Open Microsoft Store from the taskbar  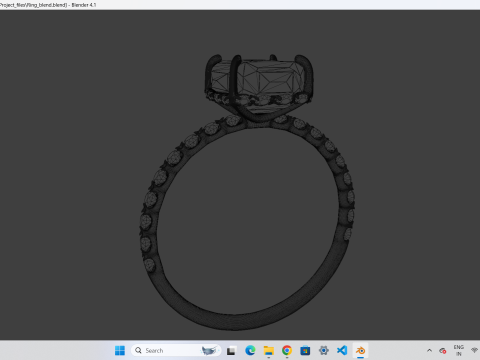click(x=305, y=351)
